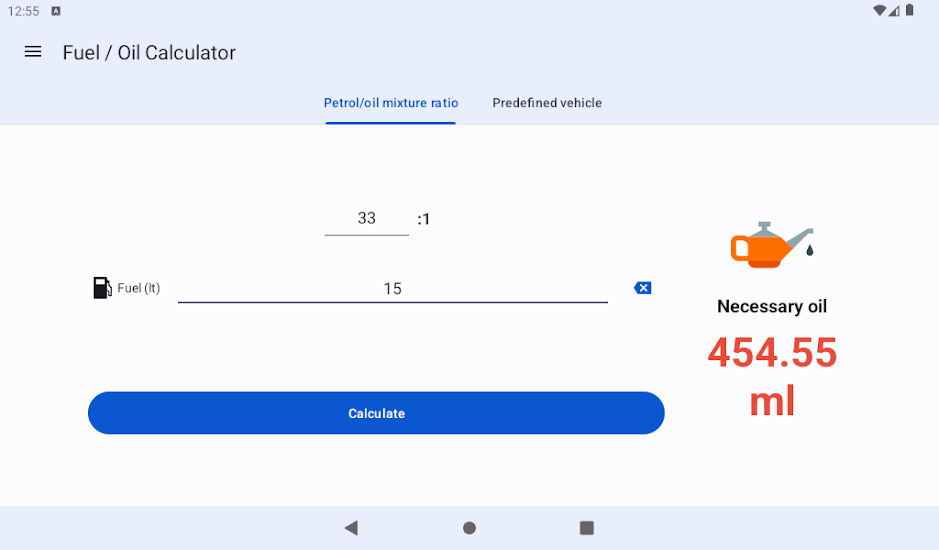Click the Calculate button
The image size is (939, 550).
tap(376, 413)
